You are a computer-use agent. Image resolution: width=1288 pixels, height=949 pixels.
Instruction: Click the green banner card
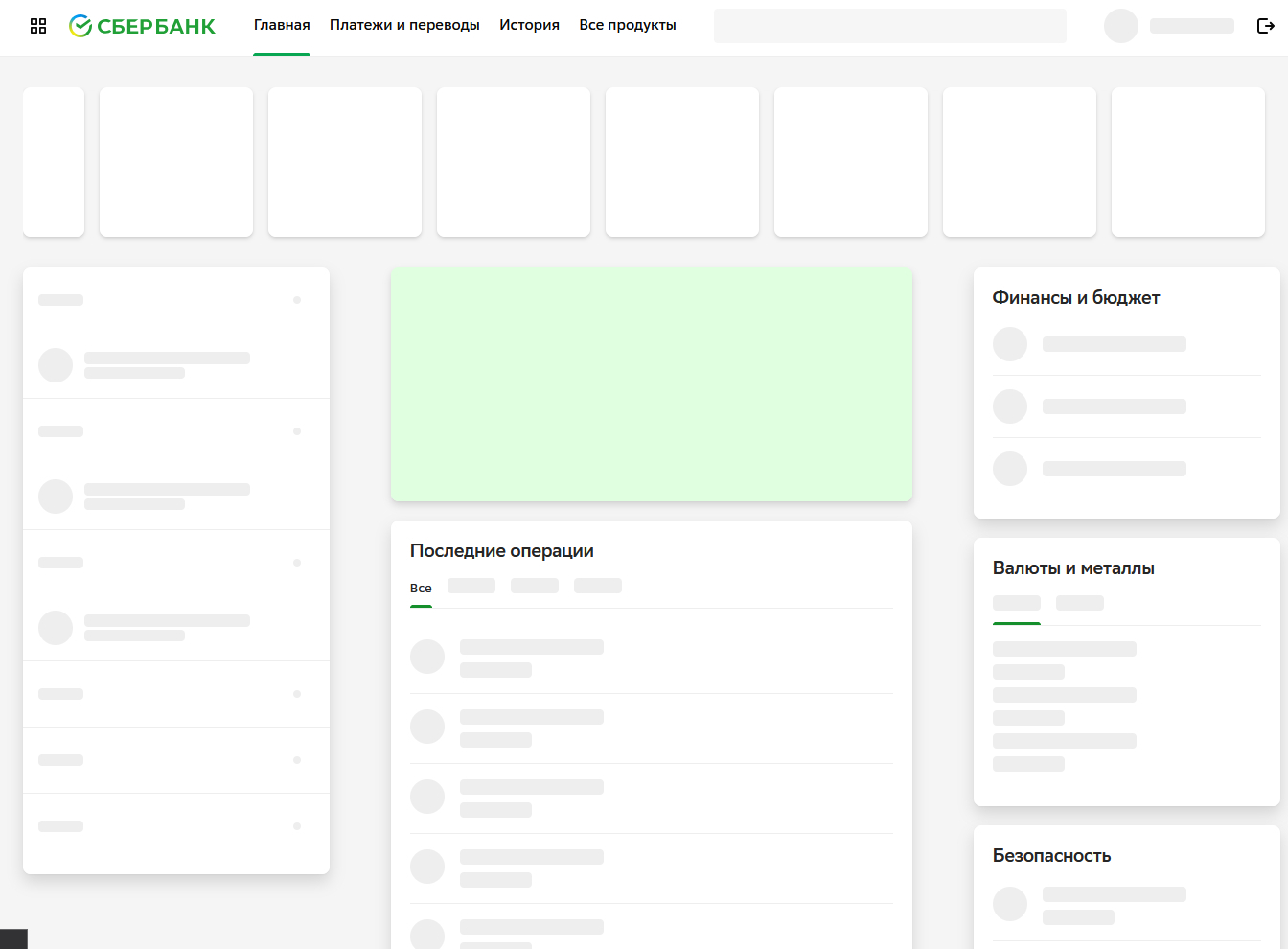[x=652, y=384]
